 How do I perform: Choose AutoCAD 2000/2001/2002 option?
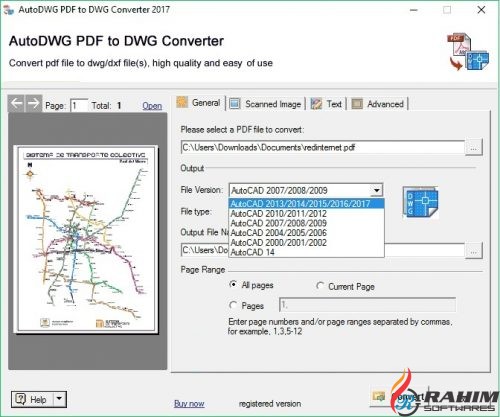[306, 243]
